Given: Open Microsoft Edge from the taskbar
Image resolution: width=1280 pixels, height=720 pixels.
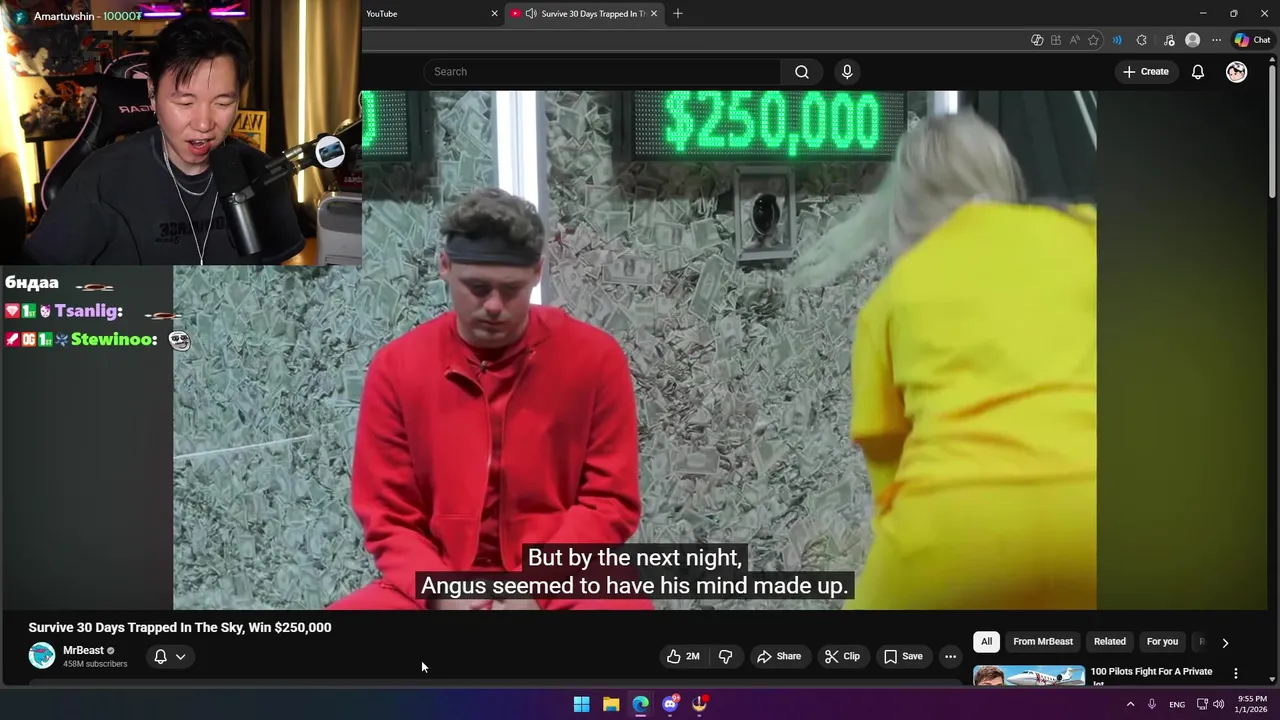Looking at the screenshot, I should click(x=641, y=704).
